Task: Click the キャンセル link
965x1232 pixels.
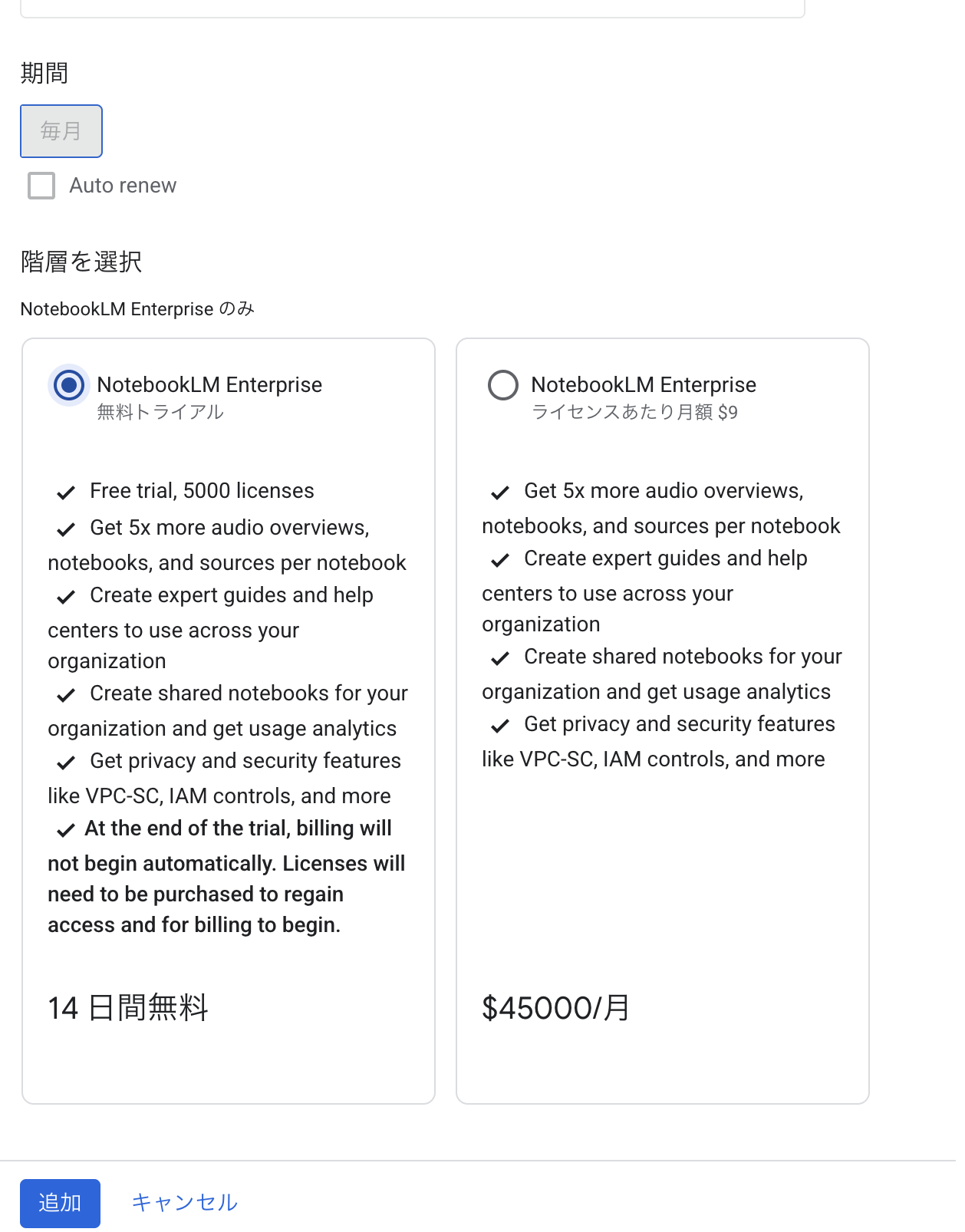Action: click(184, 1203)
